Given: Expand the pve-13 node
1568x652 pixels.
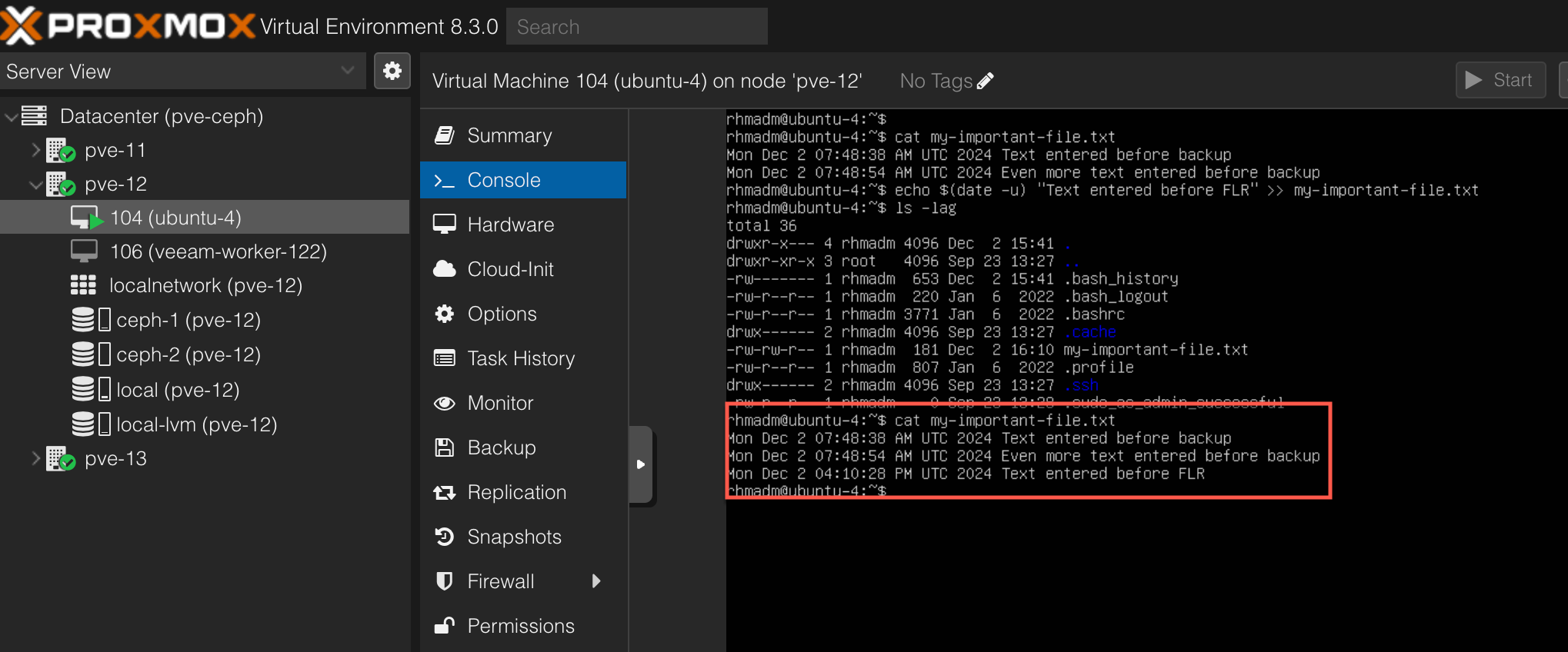Looking at the screenshot, I should 35,459.
